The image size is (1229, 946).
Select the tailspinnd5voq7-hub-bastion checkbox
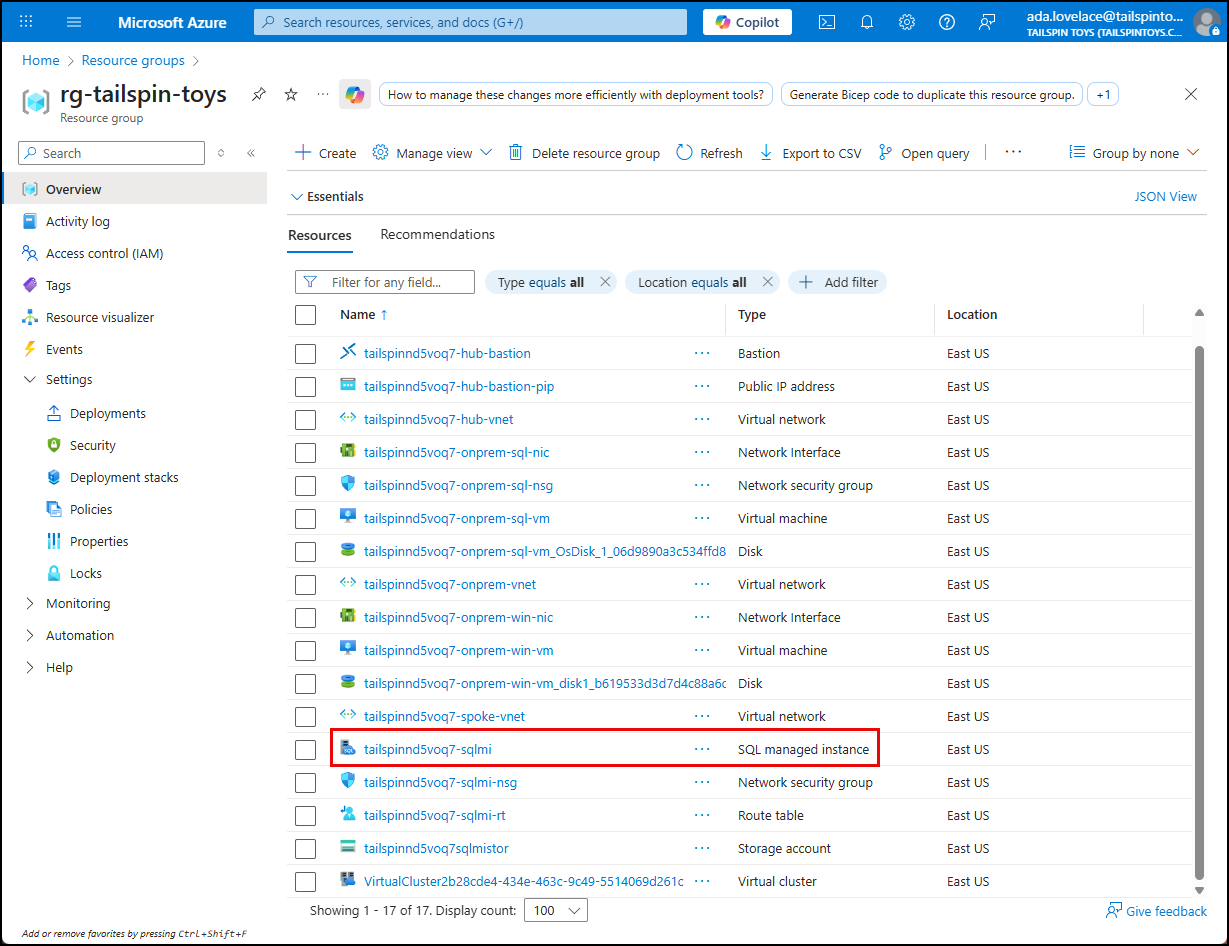(x=305, y=353)
